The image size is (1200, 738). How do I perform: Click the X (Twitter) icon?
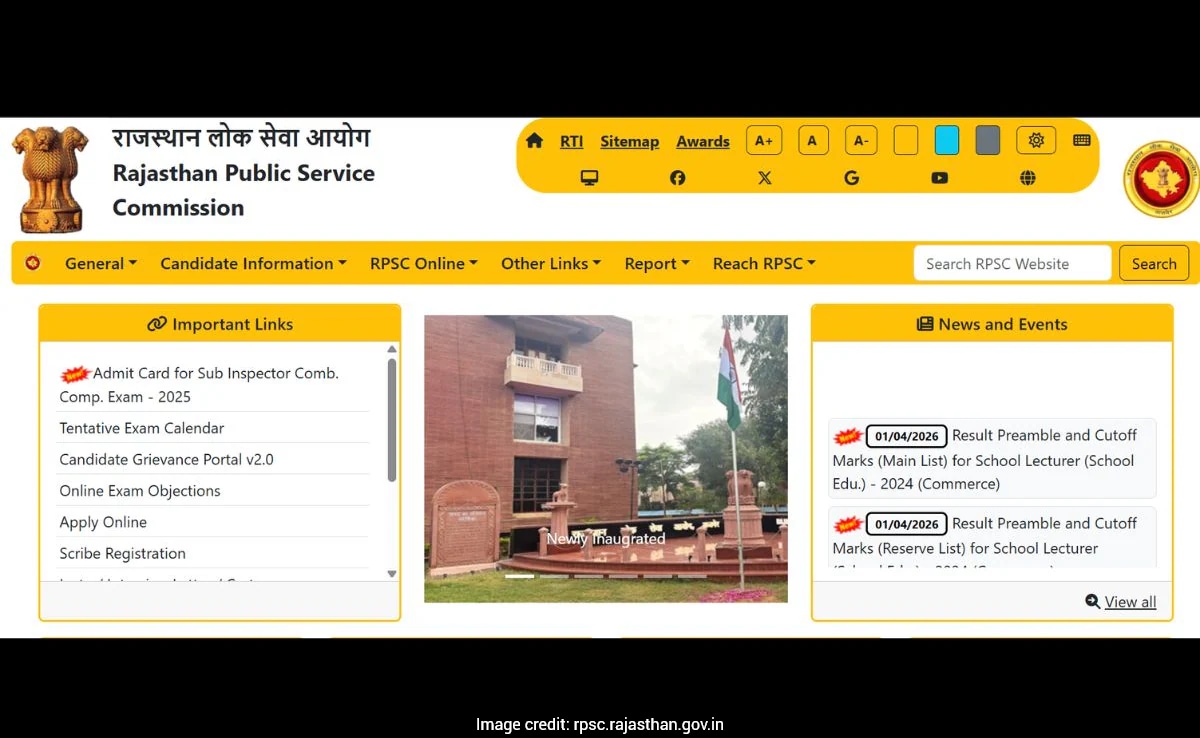click(765, 177)
